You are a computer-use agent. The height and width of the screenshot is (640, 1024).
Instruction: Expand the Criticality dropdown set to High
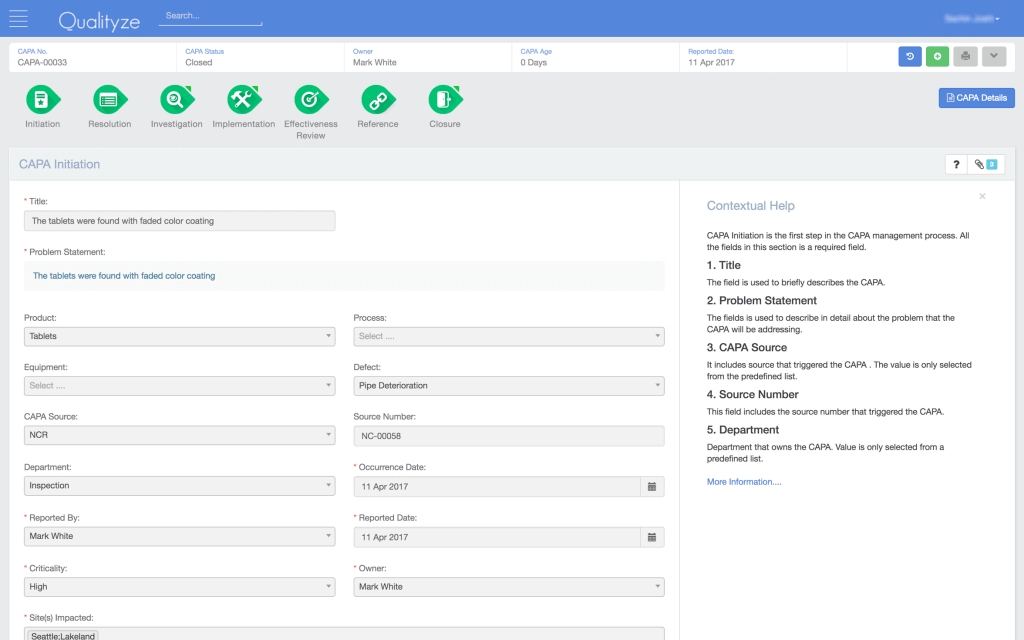click(x=178, y=587)
